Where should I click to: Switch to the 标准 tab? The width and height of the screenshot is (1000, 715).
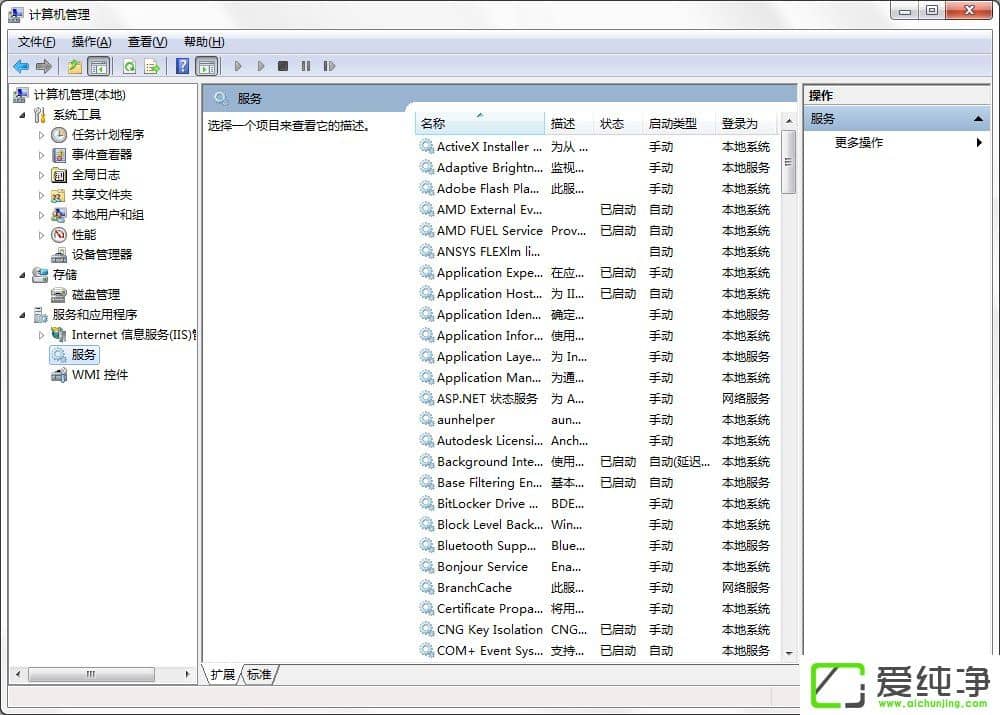click(x=258, y=675)
